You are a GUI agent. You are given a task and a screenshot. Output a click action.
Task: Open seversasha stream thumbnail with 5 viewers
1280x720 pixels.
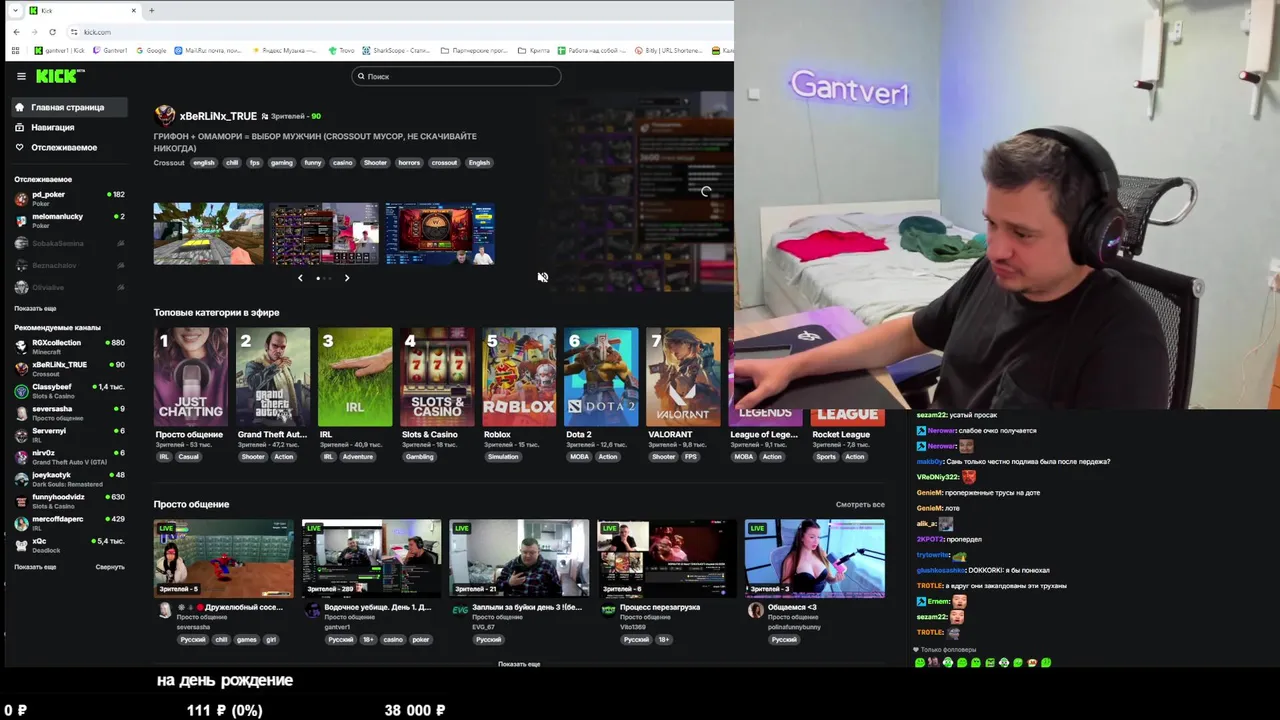point(223,558)
